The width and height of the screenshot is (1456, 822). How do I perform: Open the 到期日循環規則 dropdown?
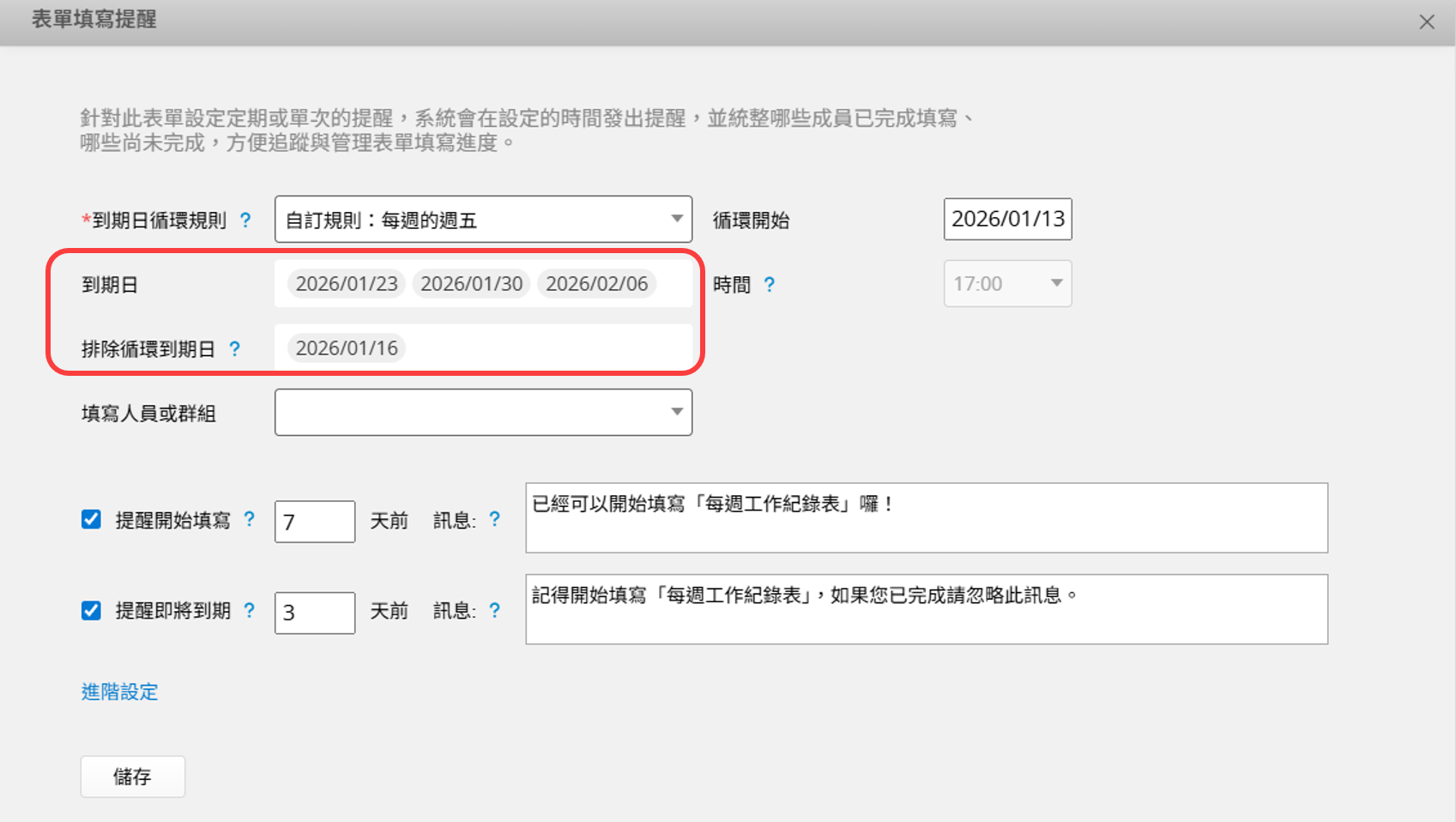tap(483, 220)
